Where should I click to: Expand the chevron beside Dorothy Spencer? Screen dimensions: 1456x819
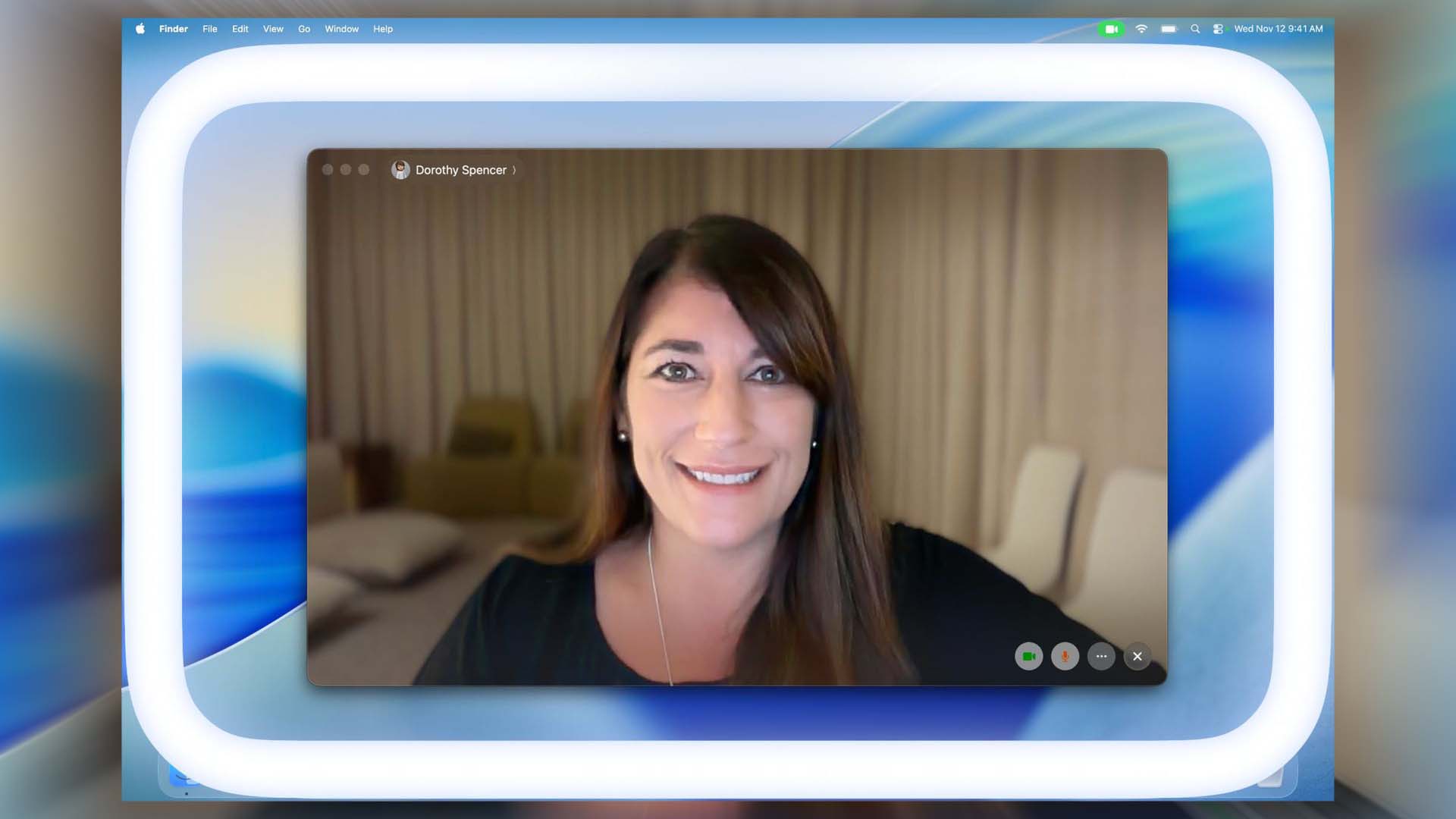[x=514, y=170]
